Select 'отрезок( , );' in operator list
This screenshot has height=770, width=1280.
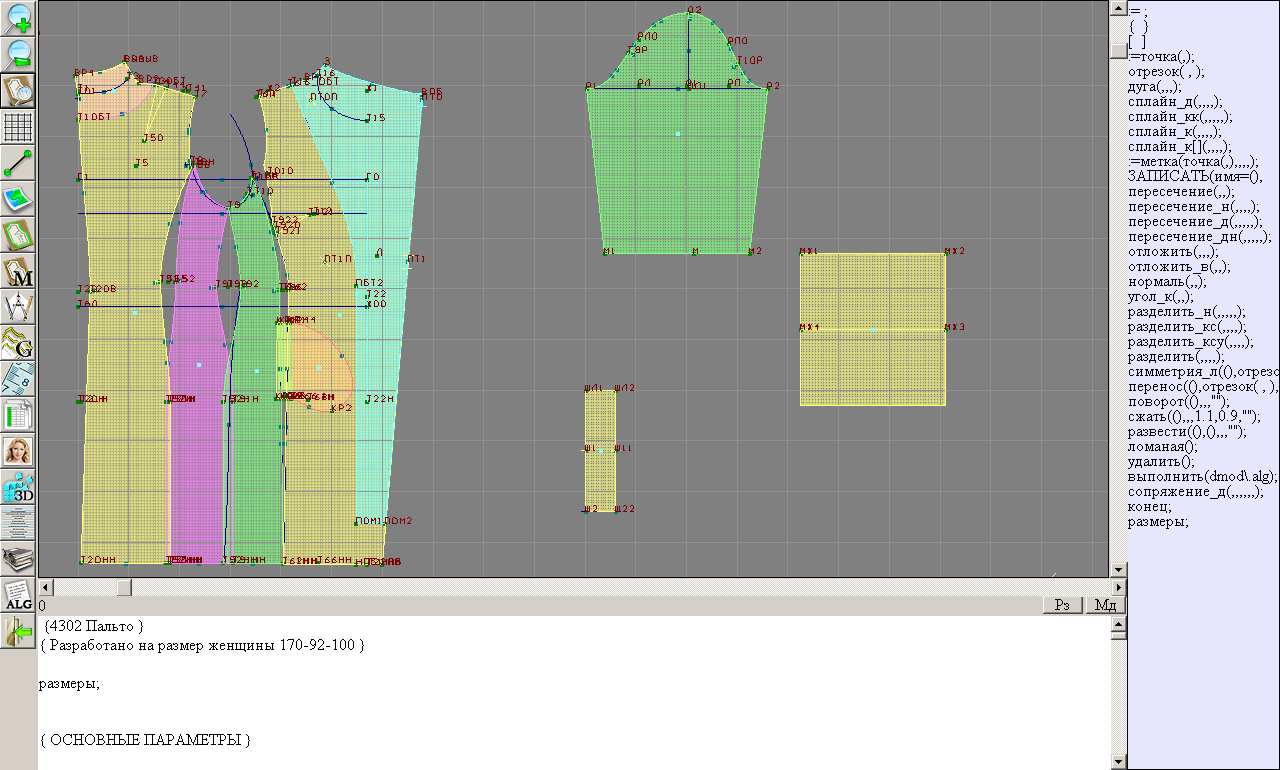tap(1166, 71)
